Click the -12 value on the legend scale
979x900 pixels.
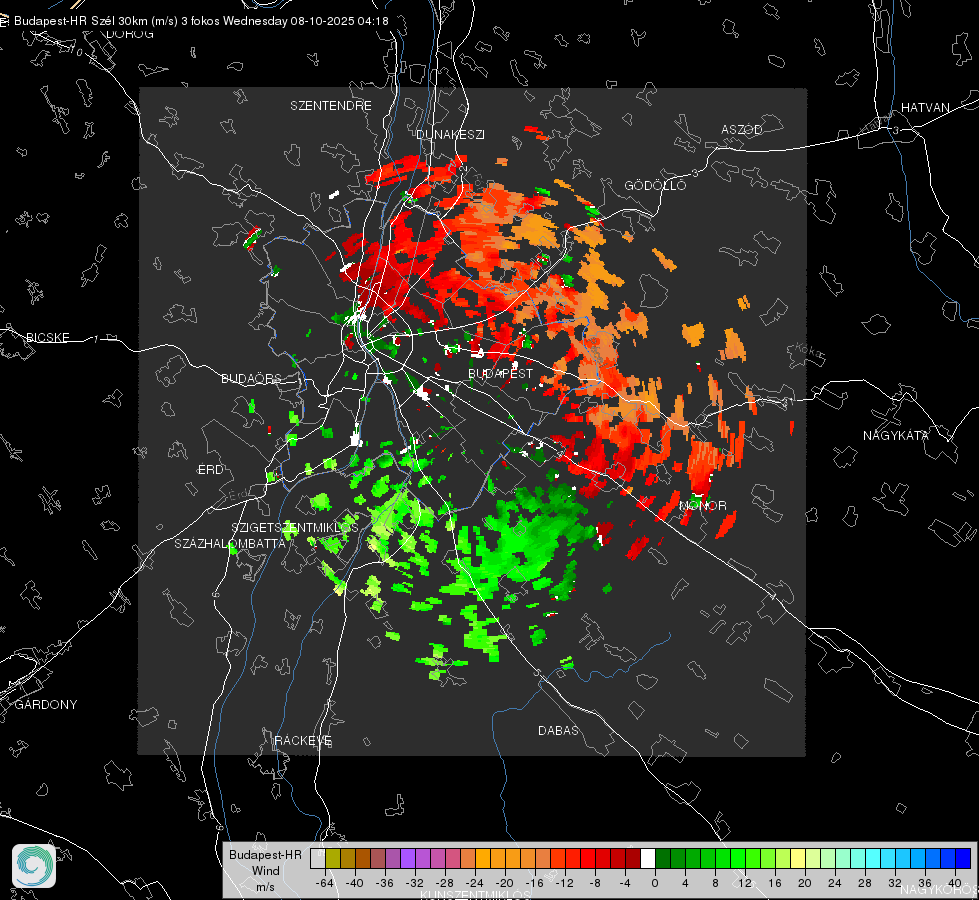tap(564, 883)
